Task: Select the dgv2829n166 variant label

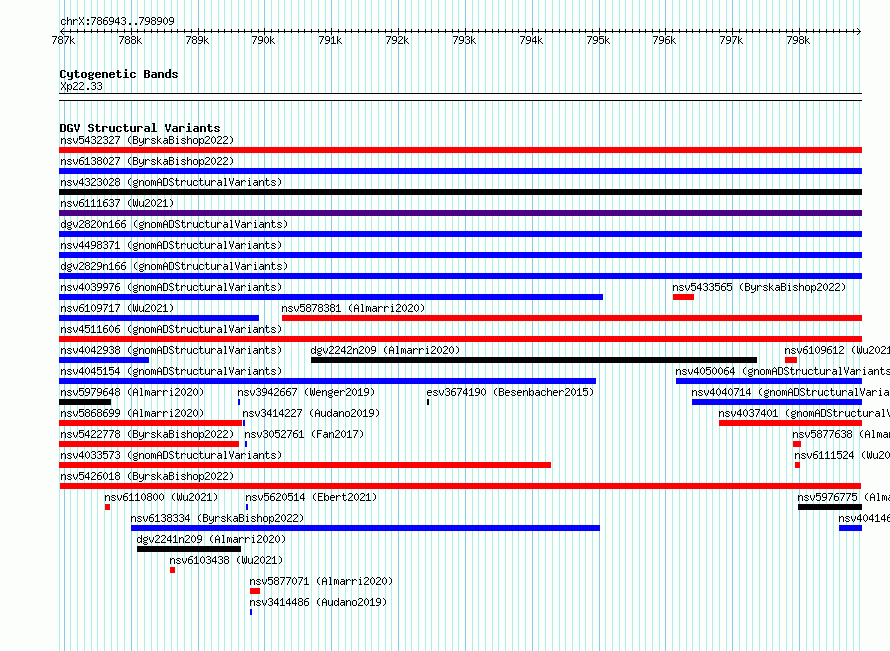Action: [x=174, y=266]
